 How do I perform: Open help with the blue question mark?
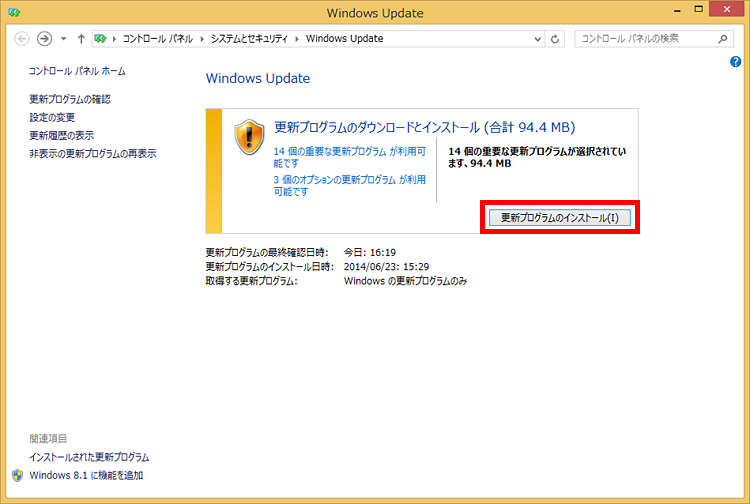click(736, 62)
